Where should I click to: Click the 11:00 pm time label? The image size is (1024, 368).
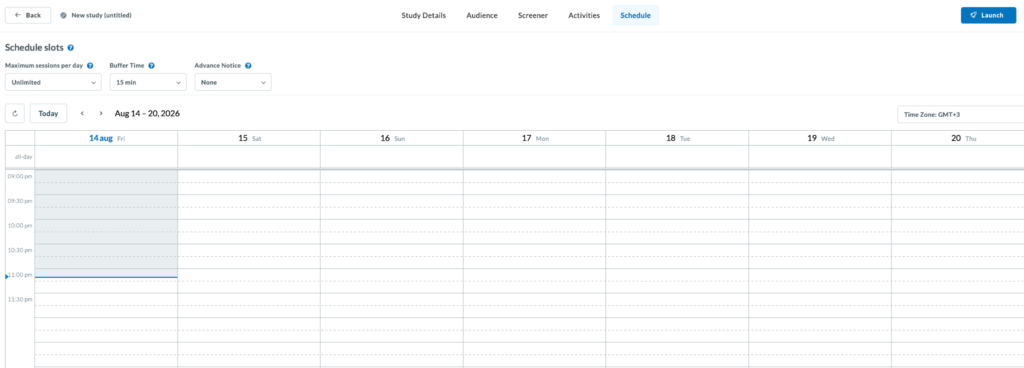[20, 275]
